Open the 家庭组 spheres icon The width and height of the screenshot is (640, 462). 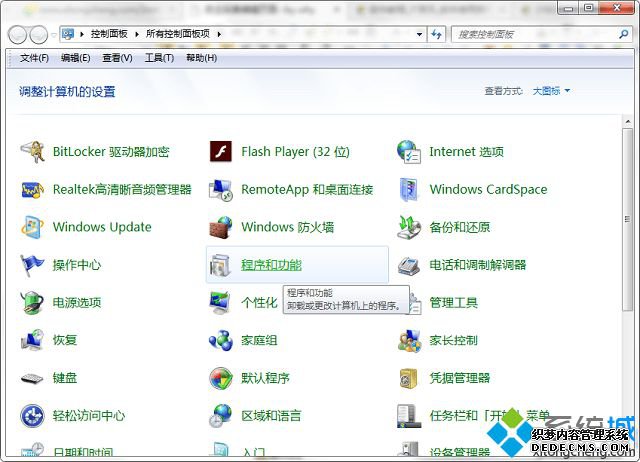221,340
